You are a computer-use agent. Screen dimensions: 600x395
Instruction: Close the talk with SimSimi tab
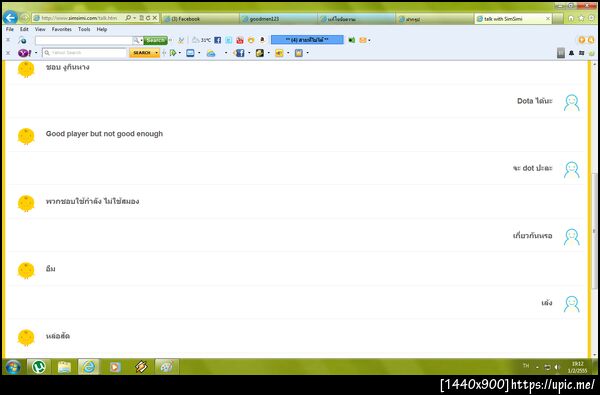[548, 18]
